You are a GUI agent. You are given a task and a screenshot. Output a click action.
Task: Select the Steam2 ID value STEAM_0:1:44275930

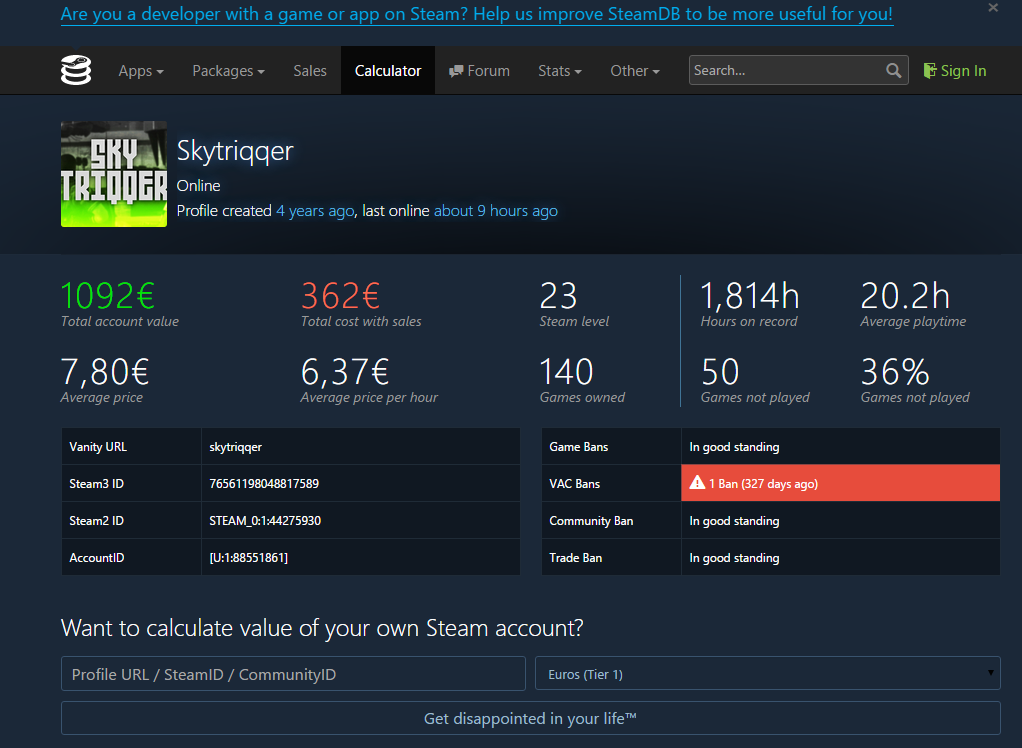265,521
